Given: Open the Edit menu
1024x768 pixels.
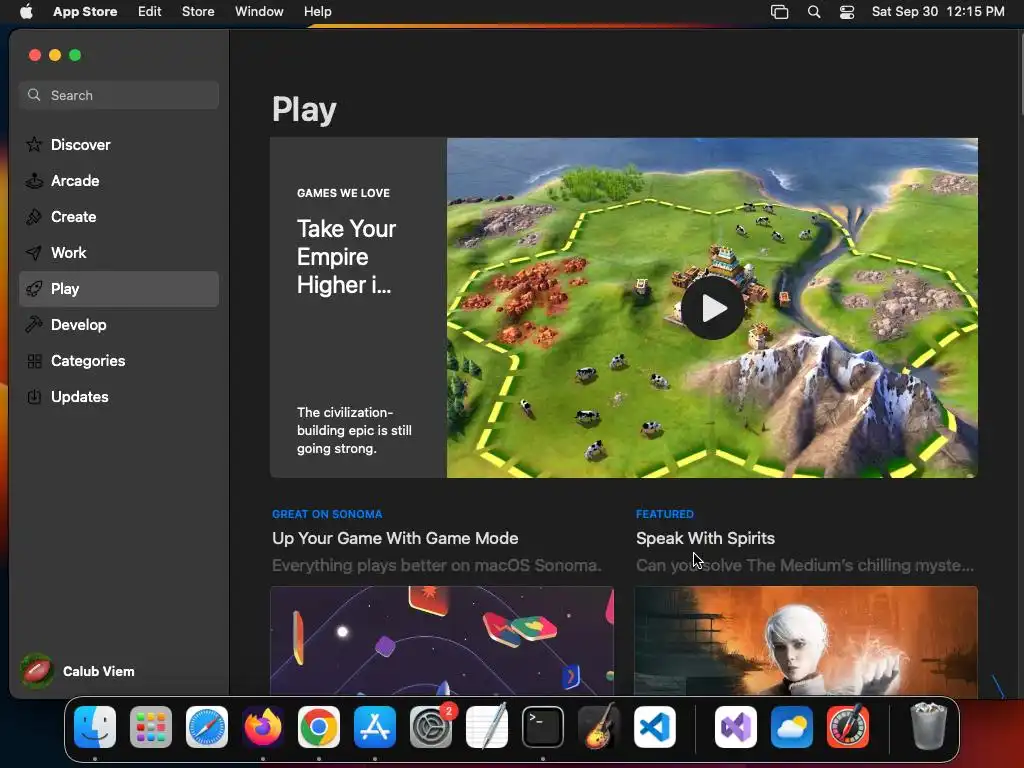Looking at the screenshot, I should point(150,12).
